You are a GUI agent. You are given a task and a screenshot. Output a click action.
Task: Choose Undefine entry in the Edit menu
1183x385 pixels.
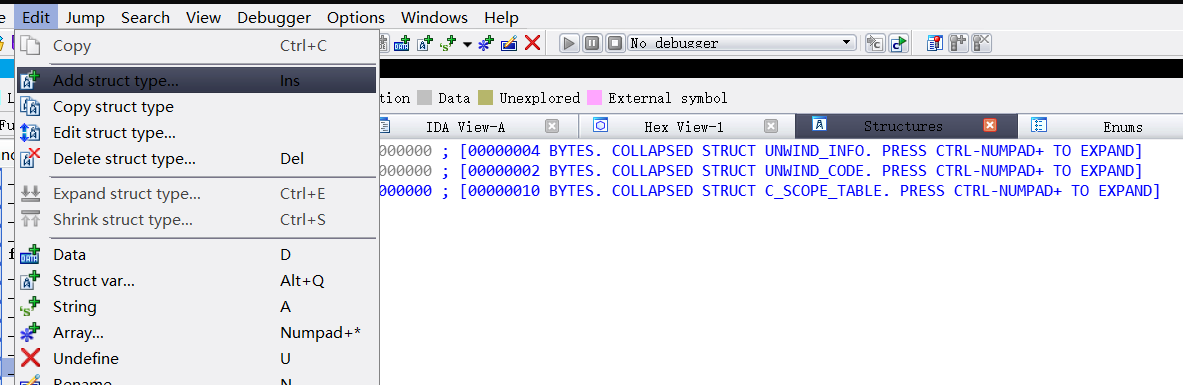[x=196, y=358]
